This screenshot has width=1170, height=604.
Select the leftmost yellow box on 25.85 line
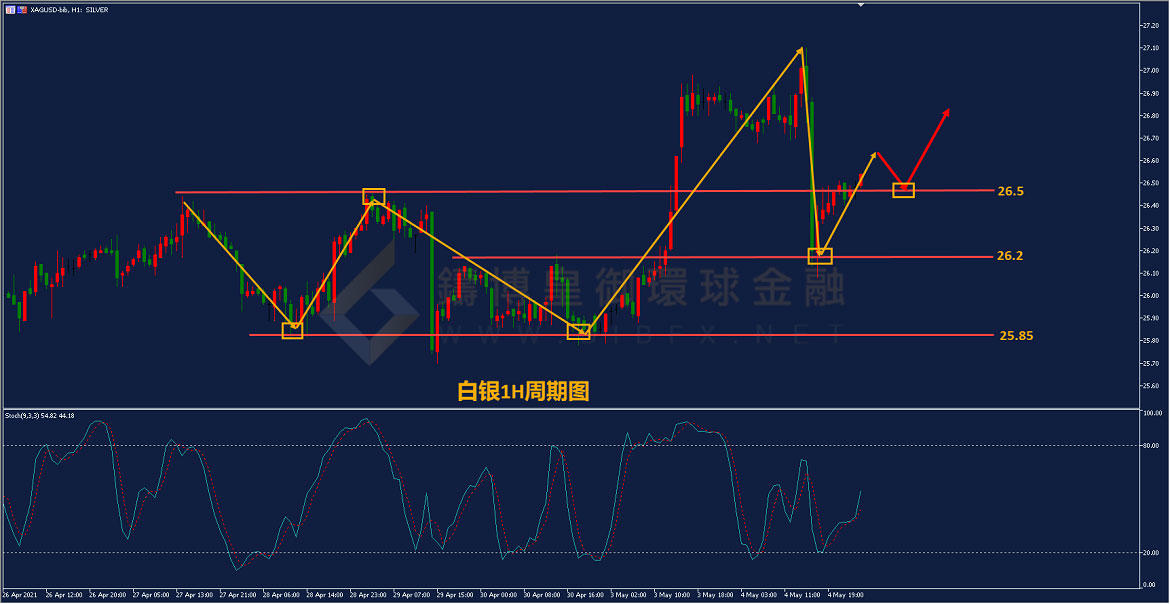tap(292, 331)
